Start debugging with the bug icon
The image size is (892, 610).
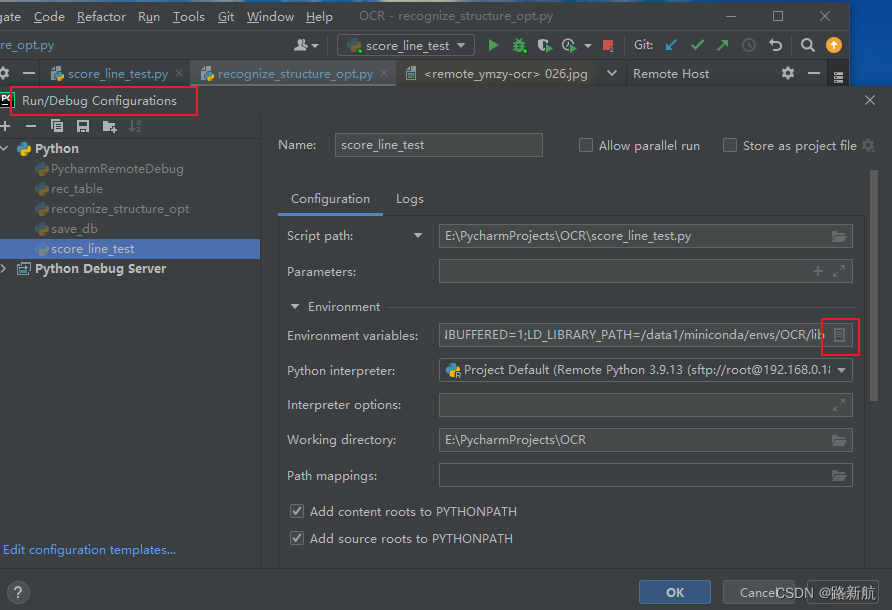519,45
